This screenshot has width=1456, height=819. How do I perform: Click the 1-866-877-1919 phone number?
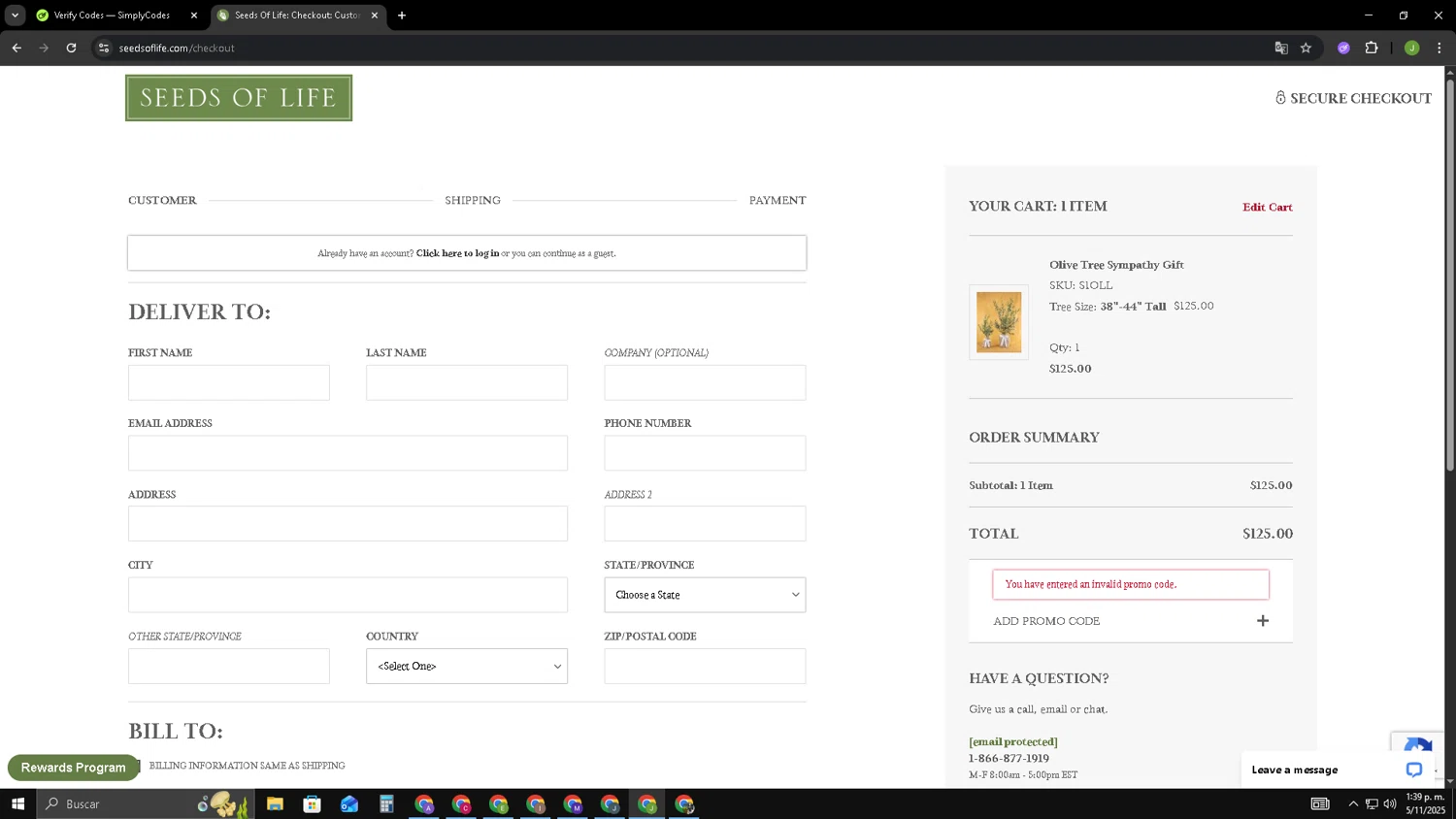pyautogui.click(x=1009, y=759)
